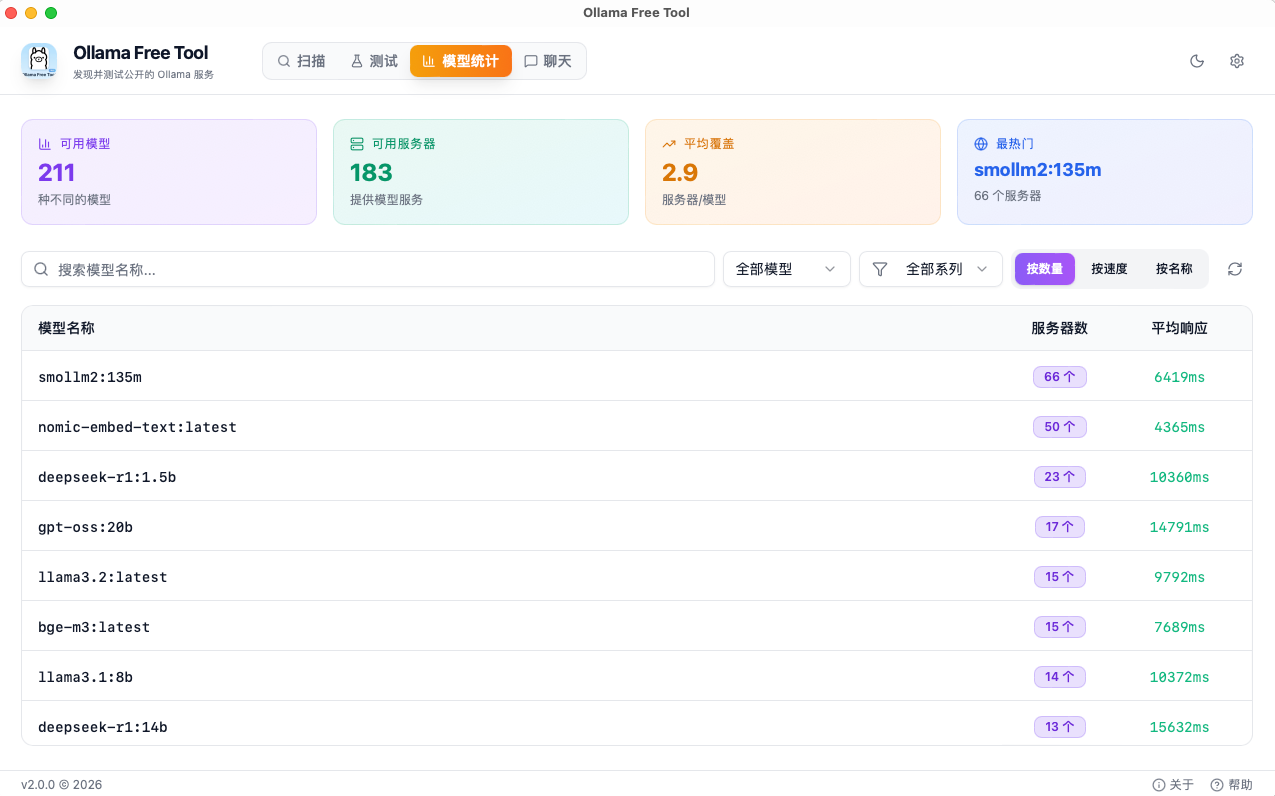The height and width of the screenshot is (796, 1275).
Task: Click the filter funnel icon
Action: click(x=880, y=269)
